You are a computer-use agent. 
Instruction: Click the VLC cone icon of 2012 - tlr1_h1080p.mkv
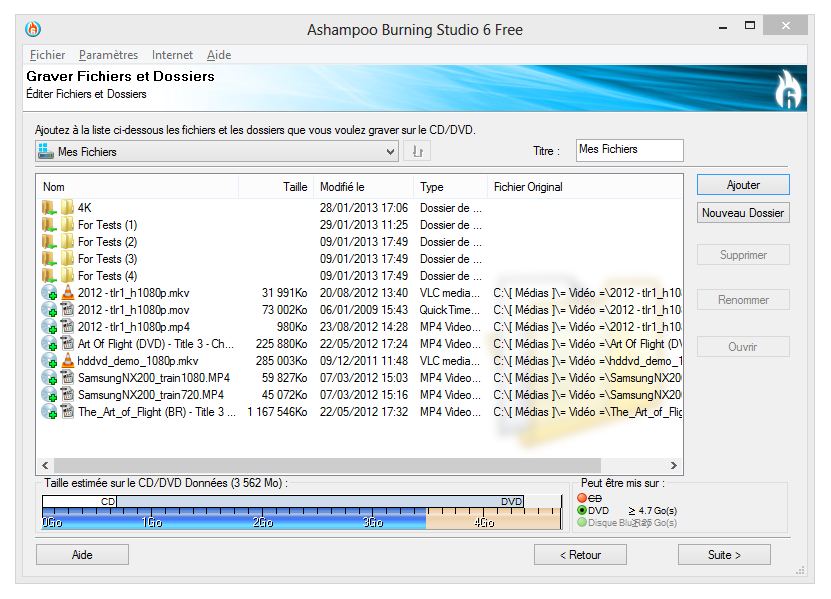pos(67,292)
